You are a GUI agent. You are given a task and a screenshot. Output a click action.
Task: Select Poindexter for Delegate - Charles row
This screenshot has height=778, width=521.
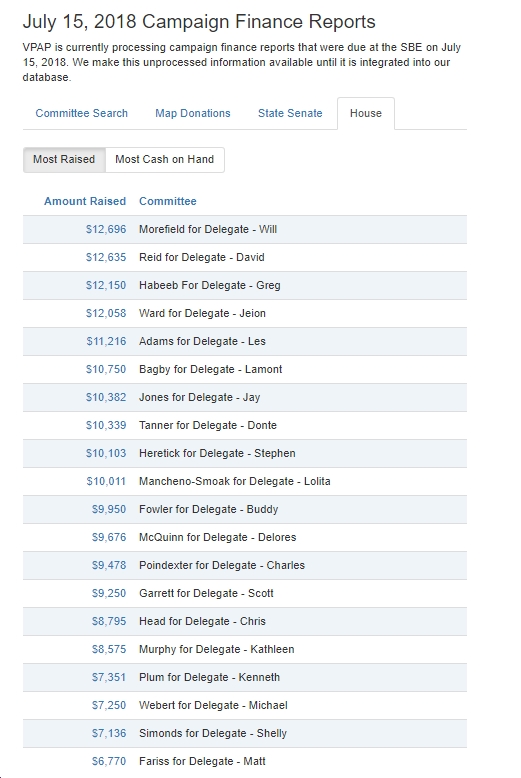(x=245, y=565)
